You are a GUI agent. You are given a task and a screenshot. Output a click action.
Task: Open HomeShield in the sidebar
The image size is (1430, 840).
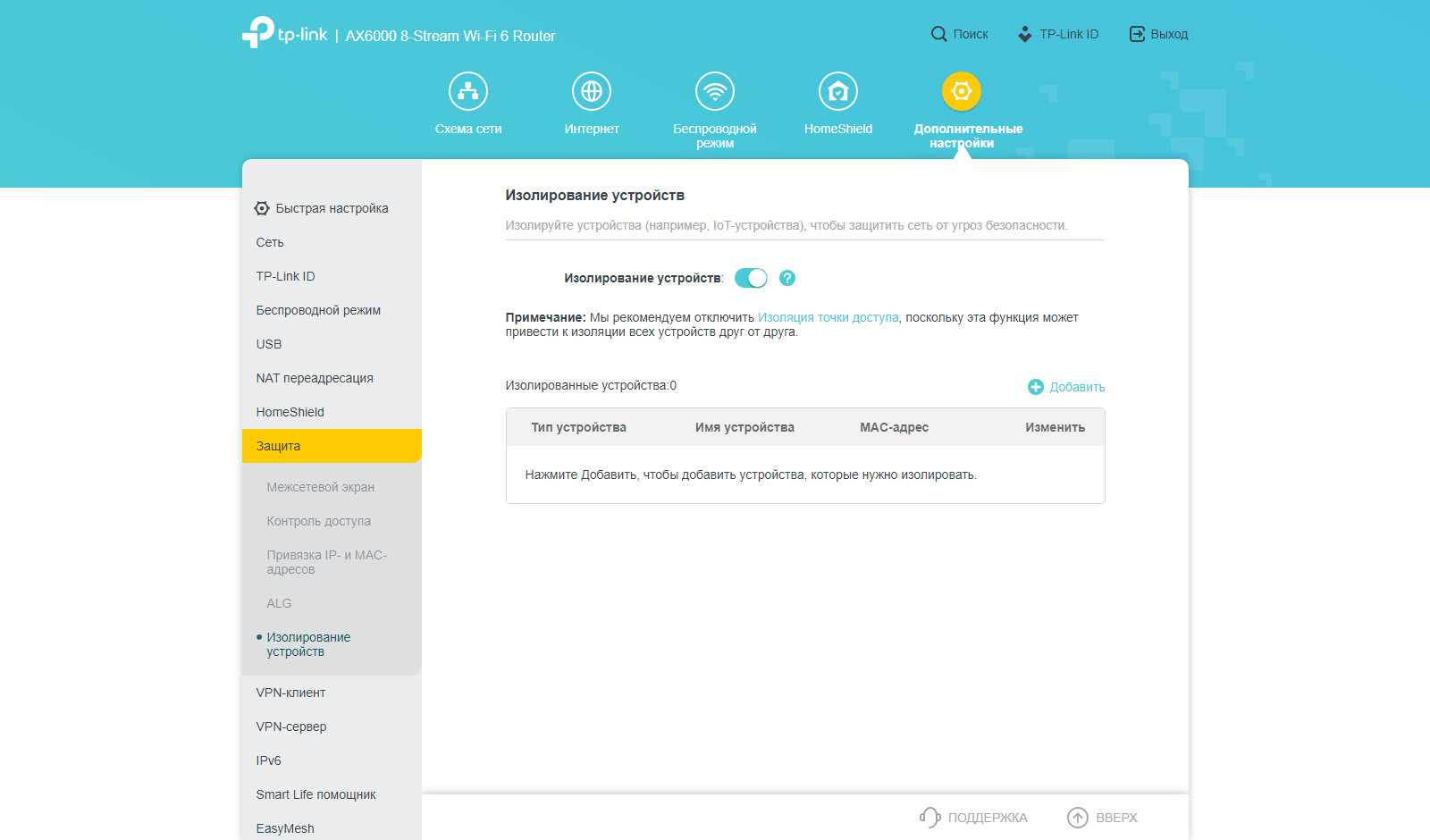click(x=332, y=412)
